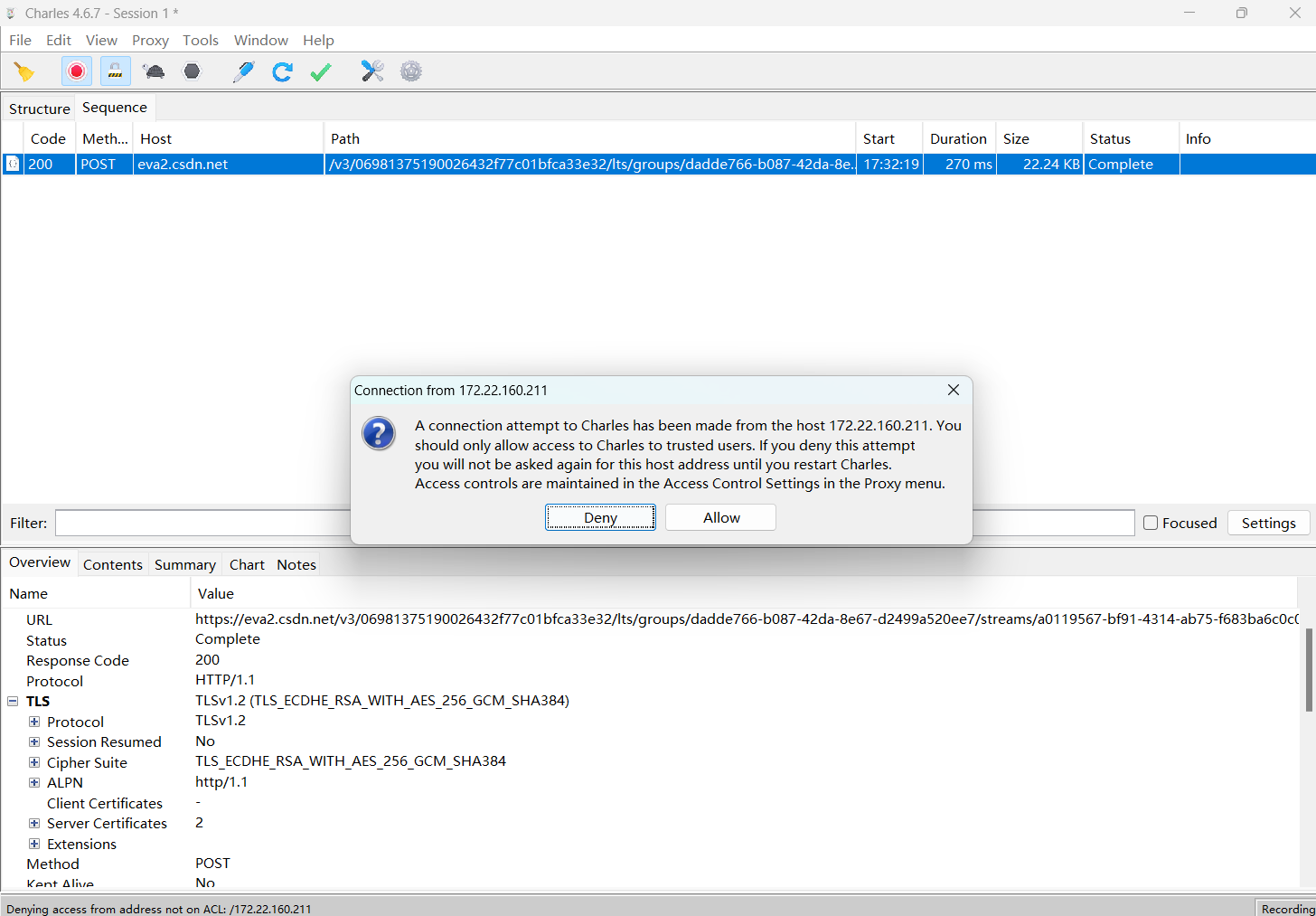Toggle the red Record button
The height and width of the screenshot is (916, 1316).
pos(77,71)
